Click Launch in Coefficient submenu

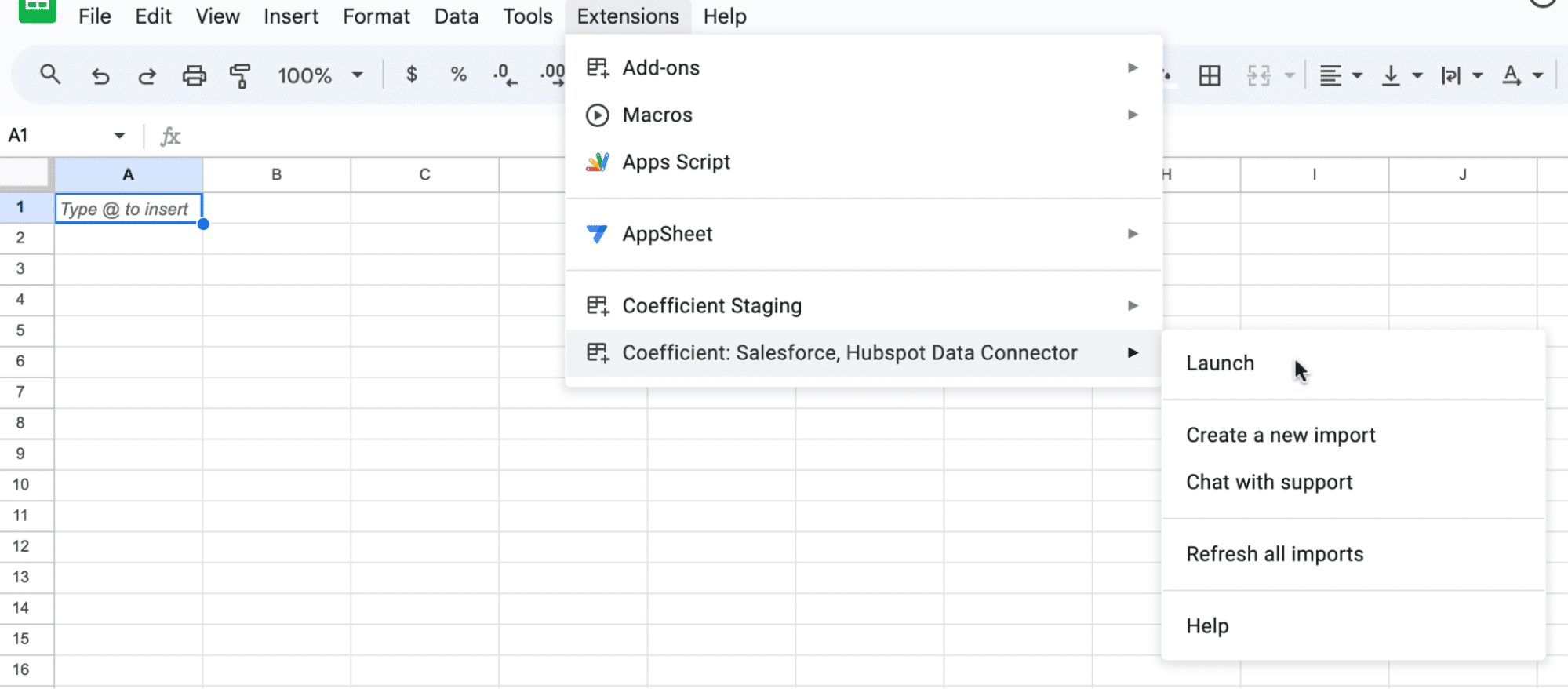[1220, 363]
